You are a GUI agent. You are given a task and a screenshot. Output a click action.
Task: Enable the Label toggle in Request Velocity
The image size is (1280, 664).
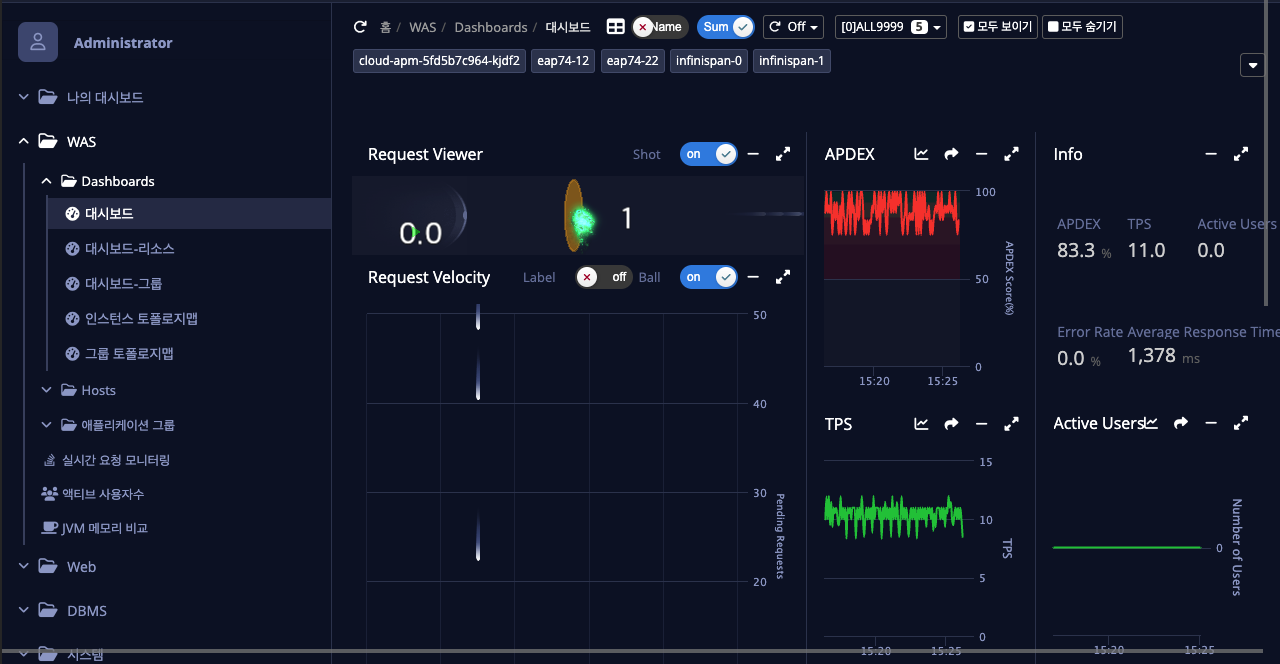604,277
